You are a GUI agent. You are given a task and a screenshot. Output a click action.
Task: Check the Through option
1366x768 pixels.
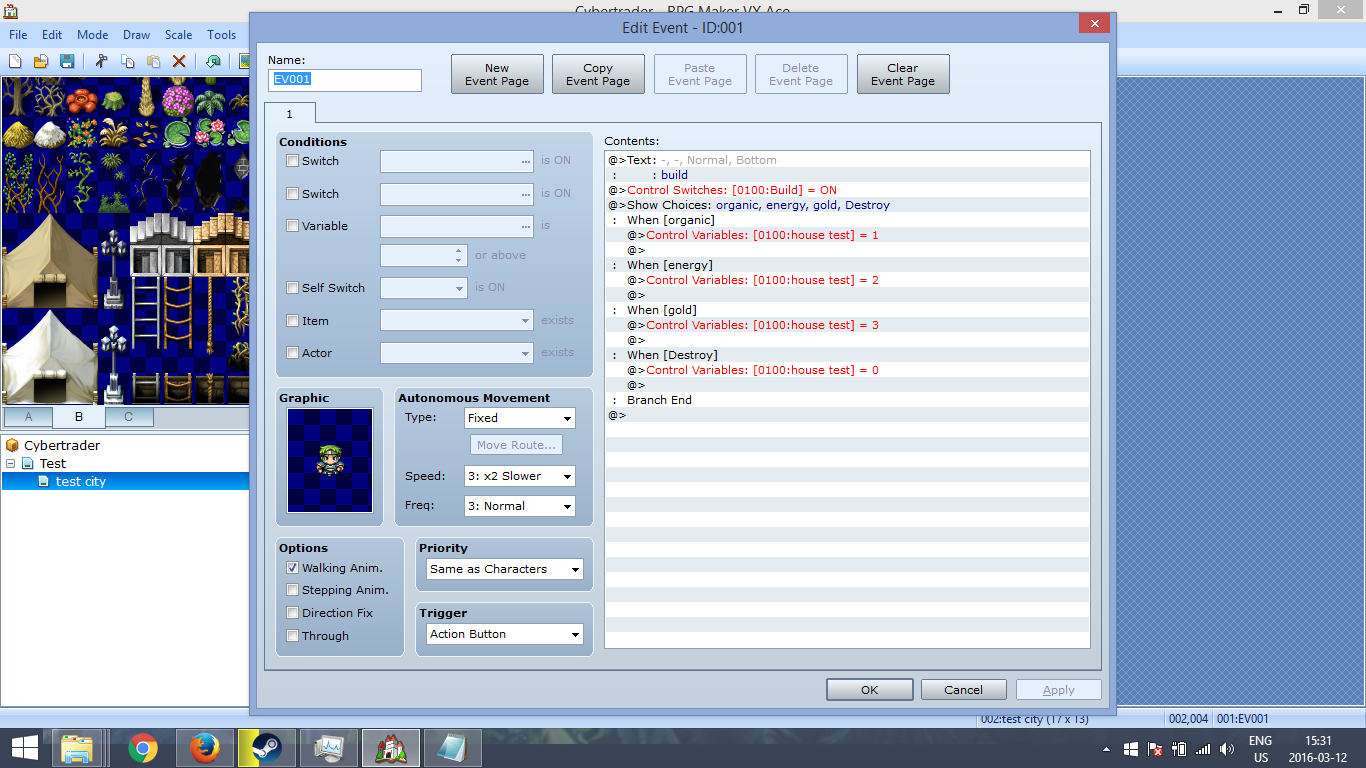click(292, 635)
